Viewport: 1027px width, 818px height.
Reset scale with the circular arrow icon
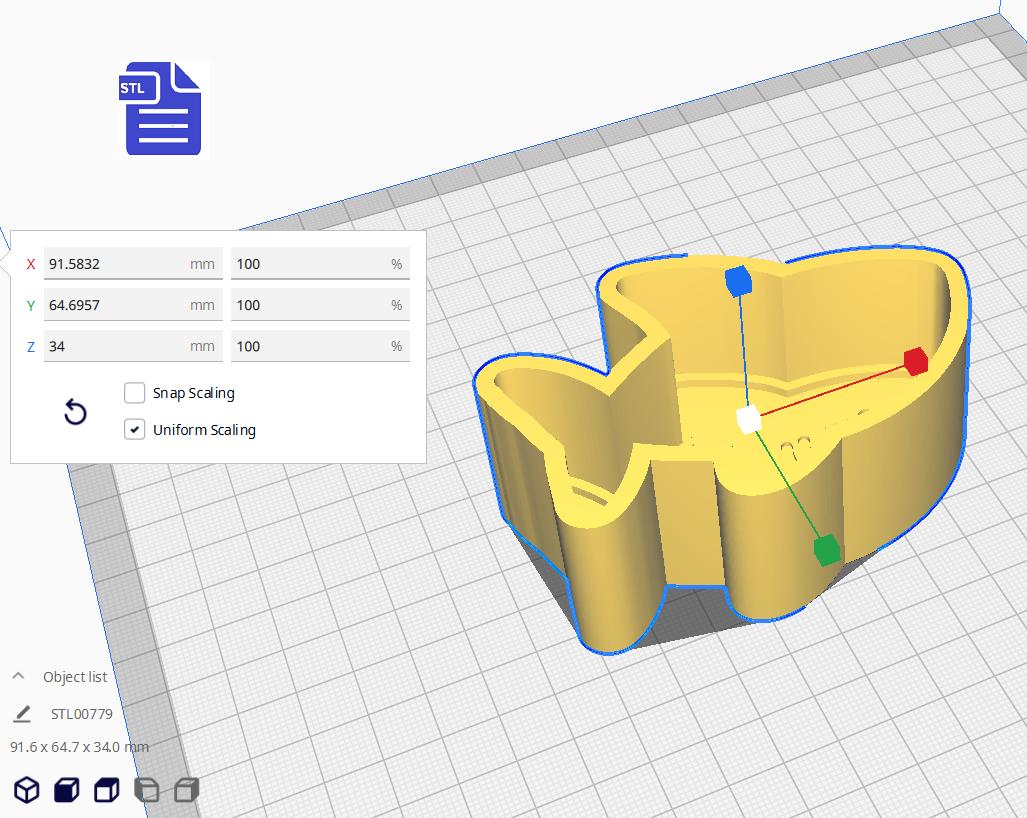(x=75, y=413)
